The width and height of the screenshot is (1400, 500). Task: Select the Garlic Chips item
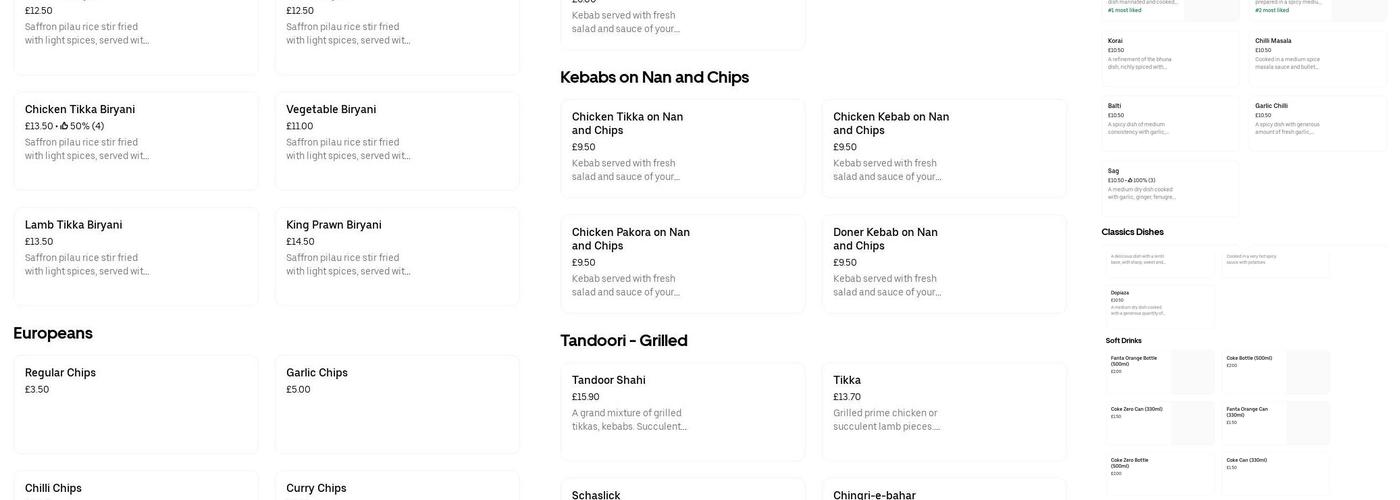pos(396,403)
